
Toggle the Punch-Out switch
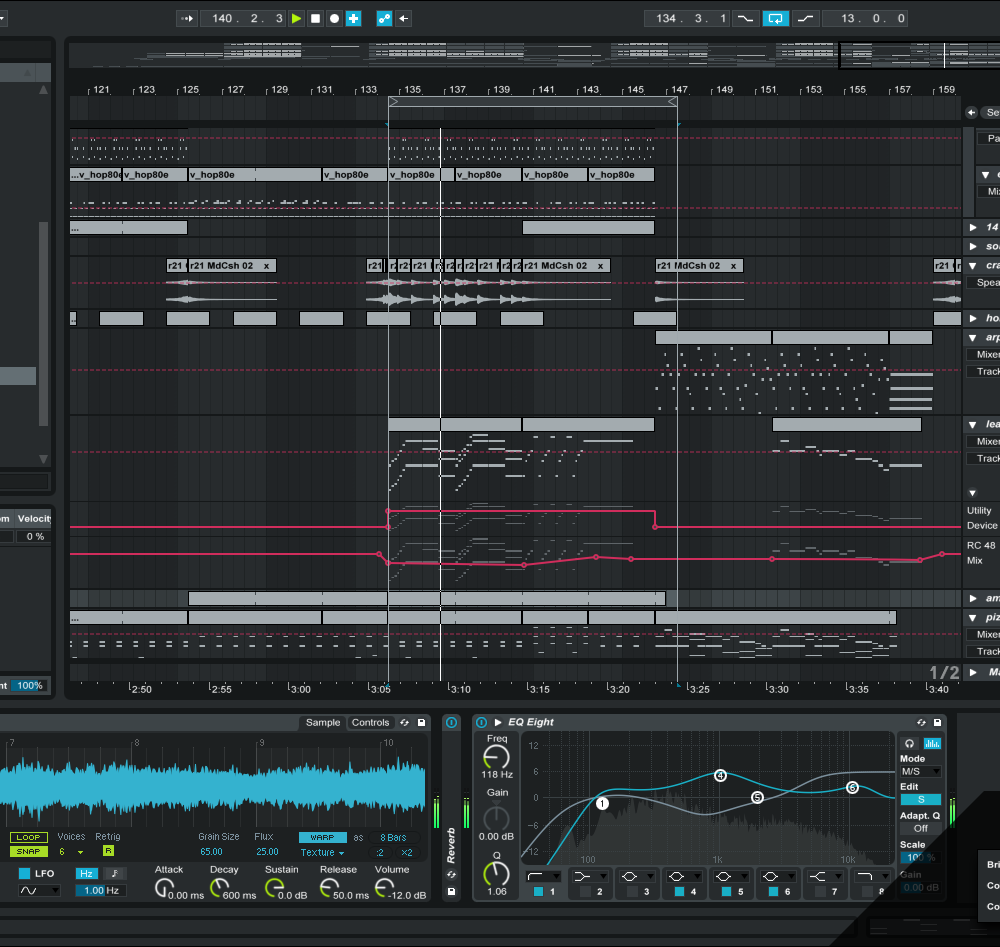(805, 18)
